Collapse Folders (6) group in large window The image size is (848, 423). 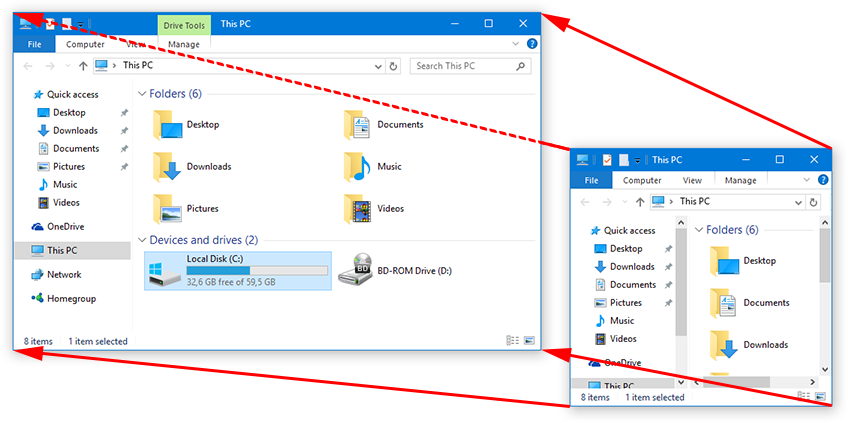click(141, 94)
